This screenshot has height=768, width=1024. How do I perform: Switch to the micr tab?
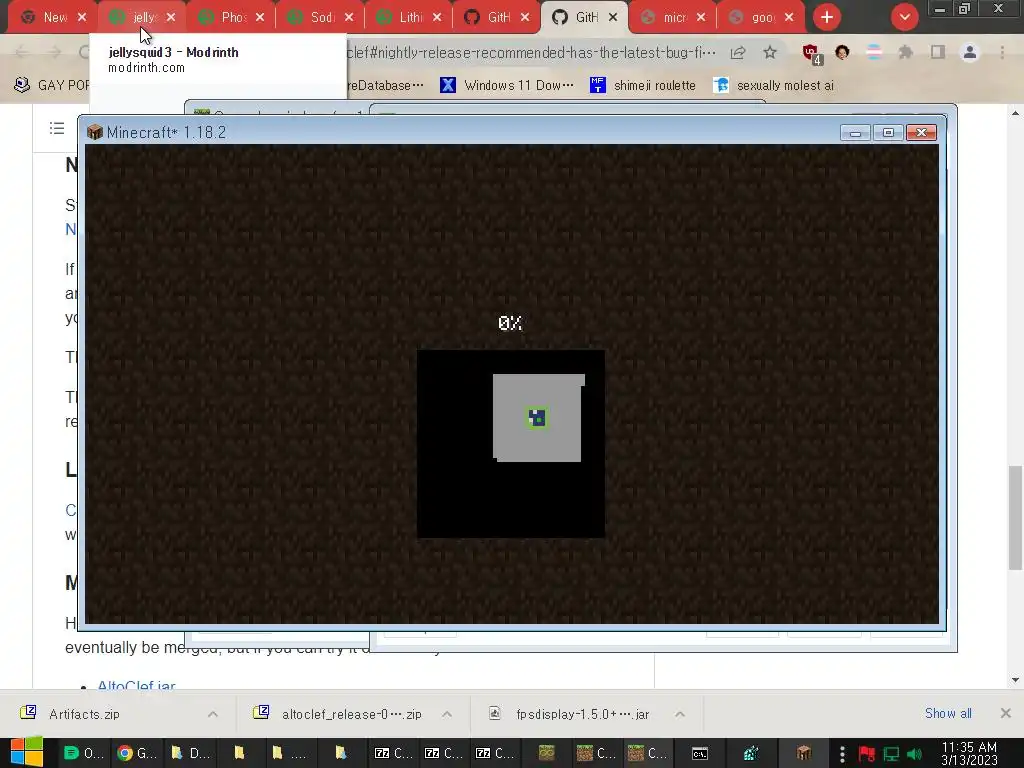[x=673, y=17]
